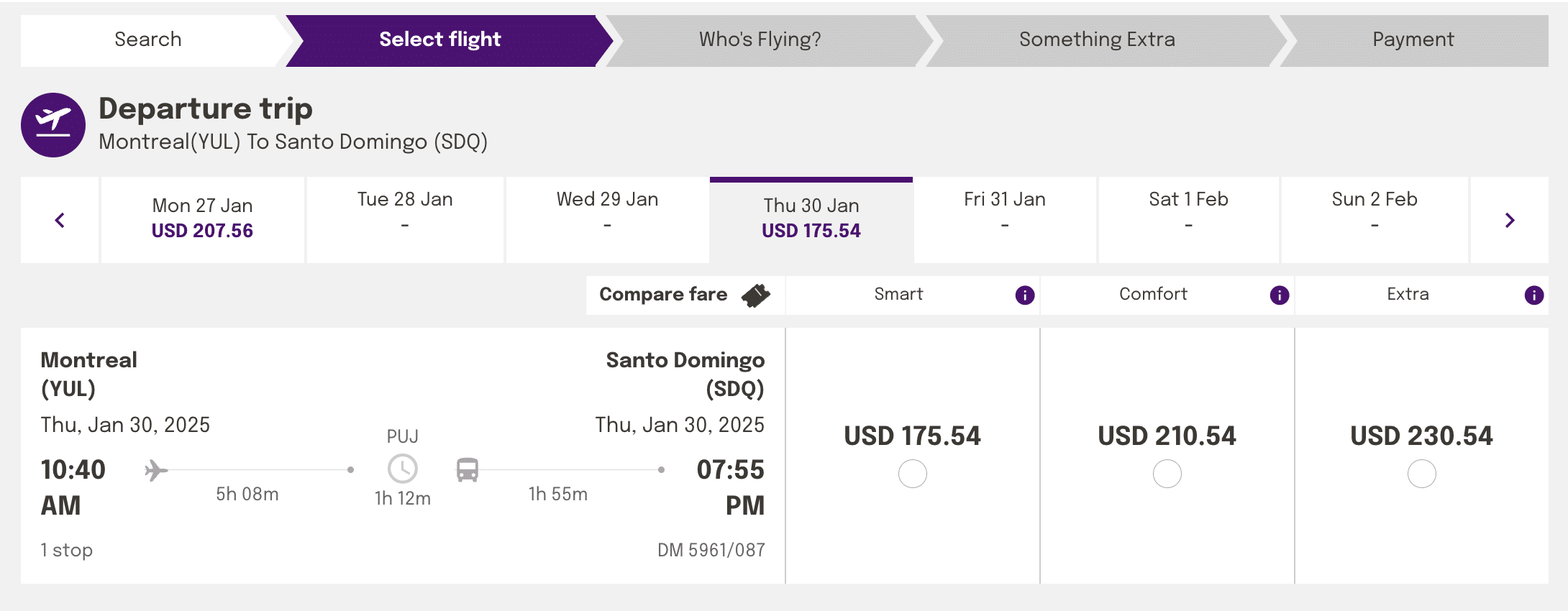
Task: Select the Smart fare USD 175.54
Action: [912, 474]
